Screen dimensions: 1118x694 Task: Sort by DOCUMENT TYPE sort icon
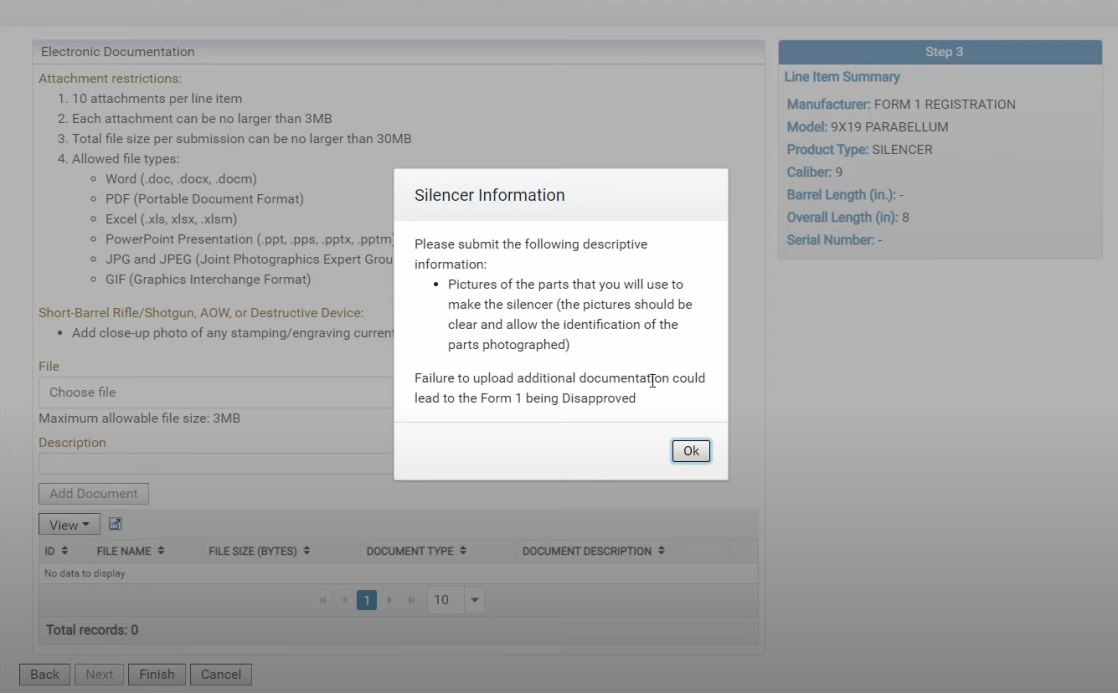[463, 551]
